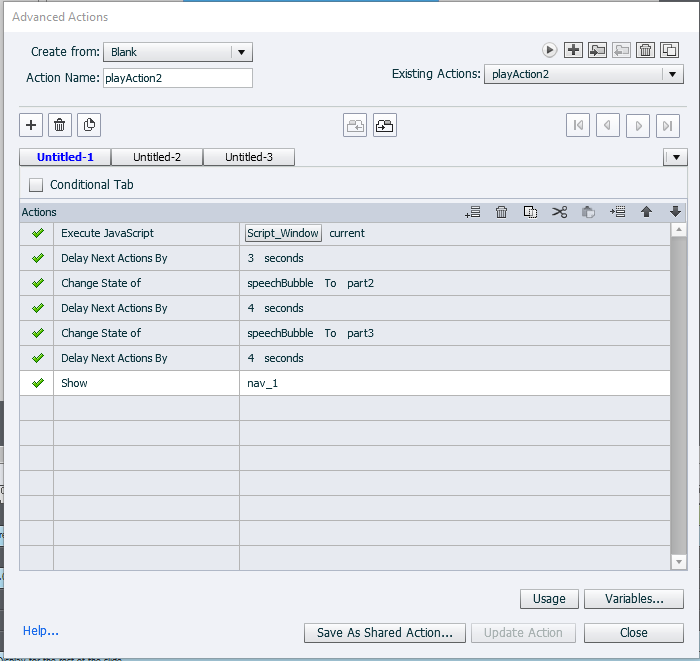Move the selected action down

675,212
